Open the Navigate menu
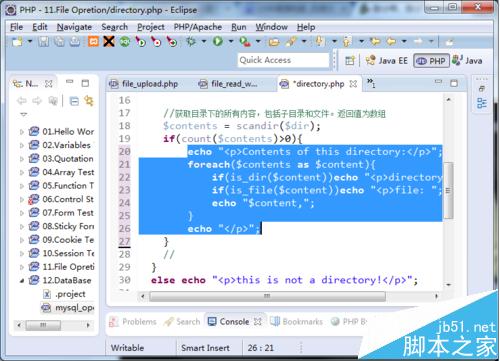Image resolution: width=500 pixels, height=361 pixels. click(74, 27)
